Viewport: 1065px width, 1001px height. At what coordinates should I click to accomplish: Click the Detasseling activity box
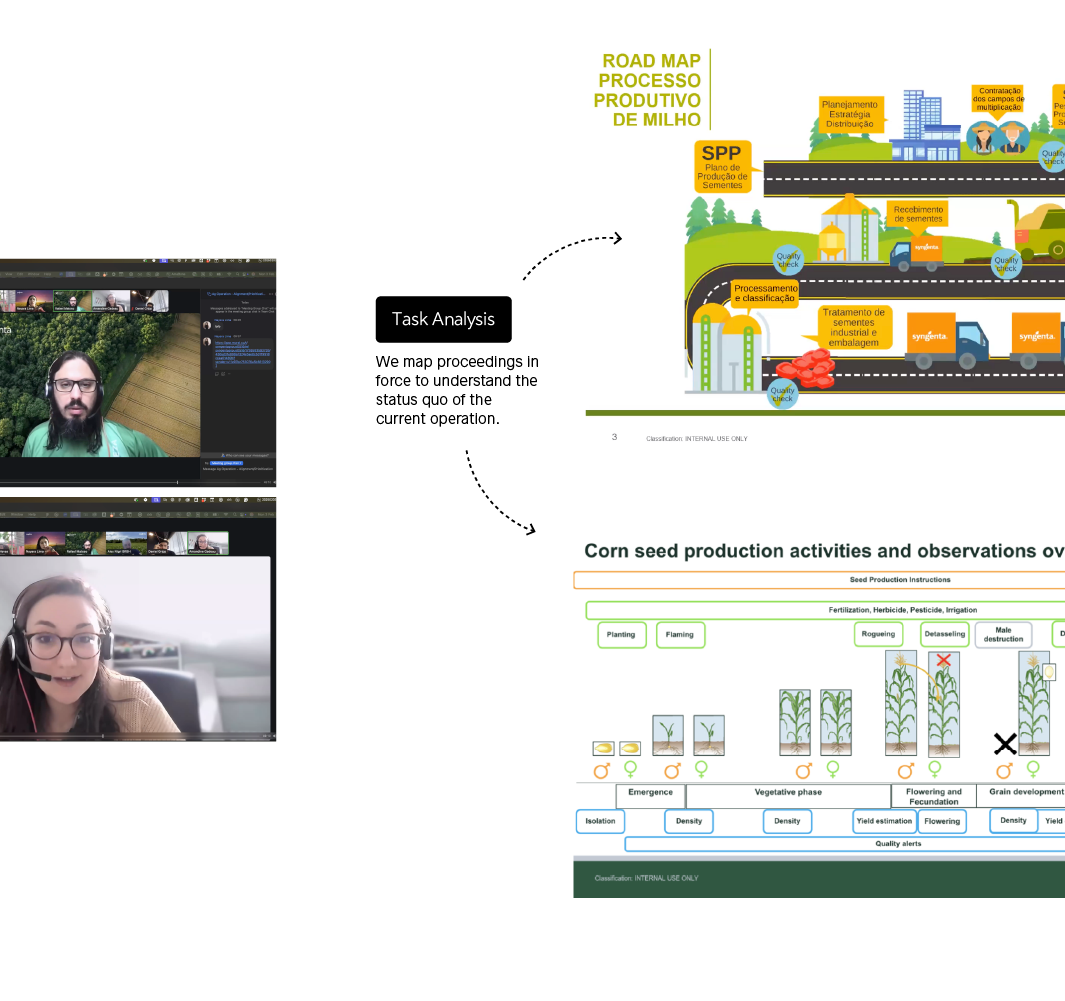(944, 635)
